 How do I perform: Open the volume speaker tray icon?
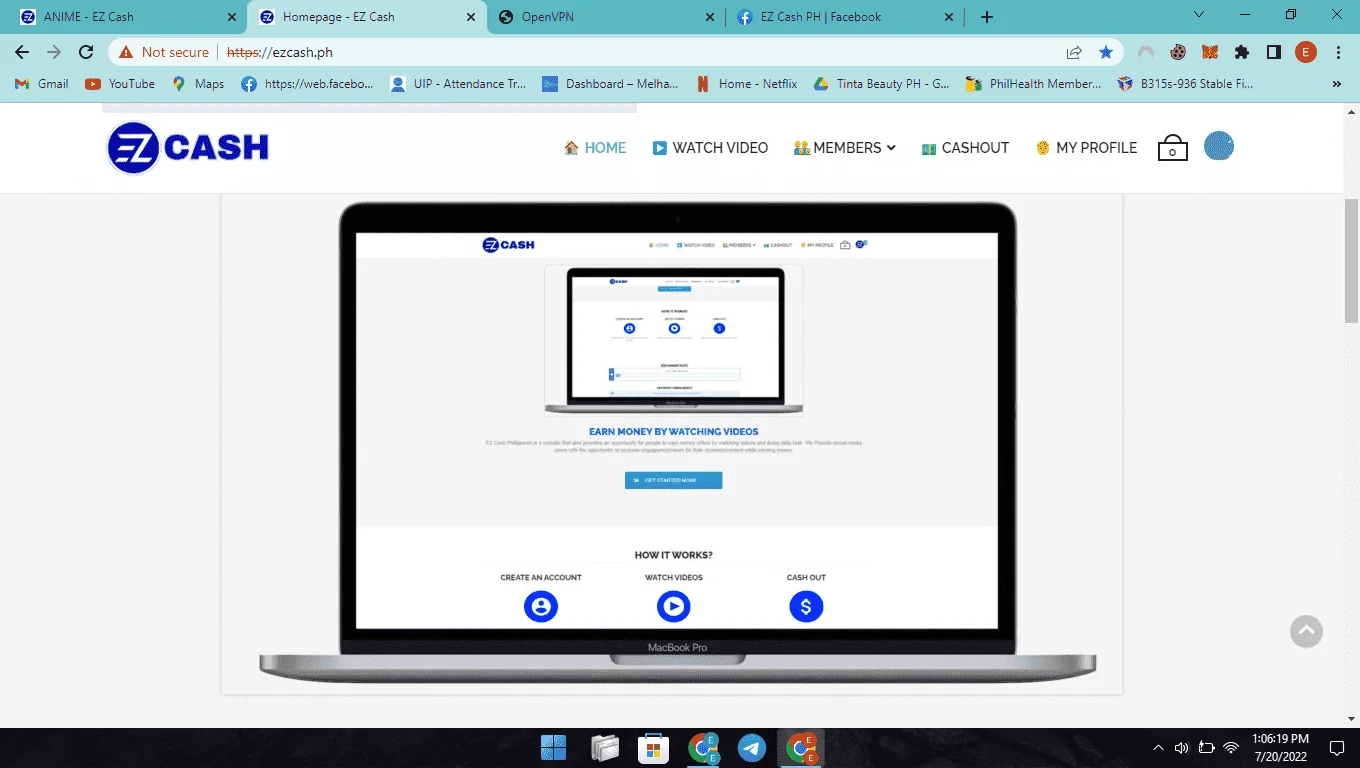[x=1181, y=747]
